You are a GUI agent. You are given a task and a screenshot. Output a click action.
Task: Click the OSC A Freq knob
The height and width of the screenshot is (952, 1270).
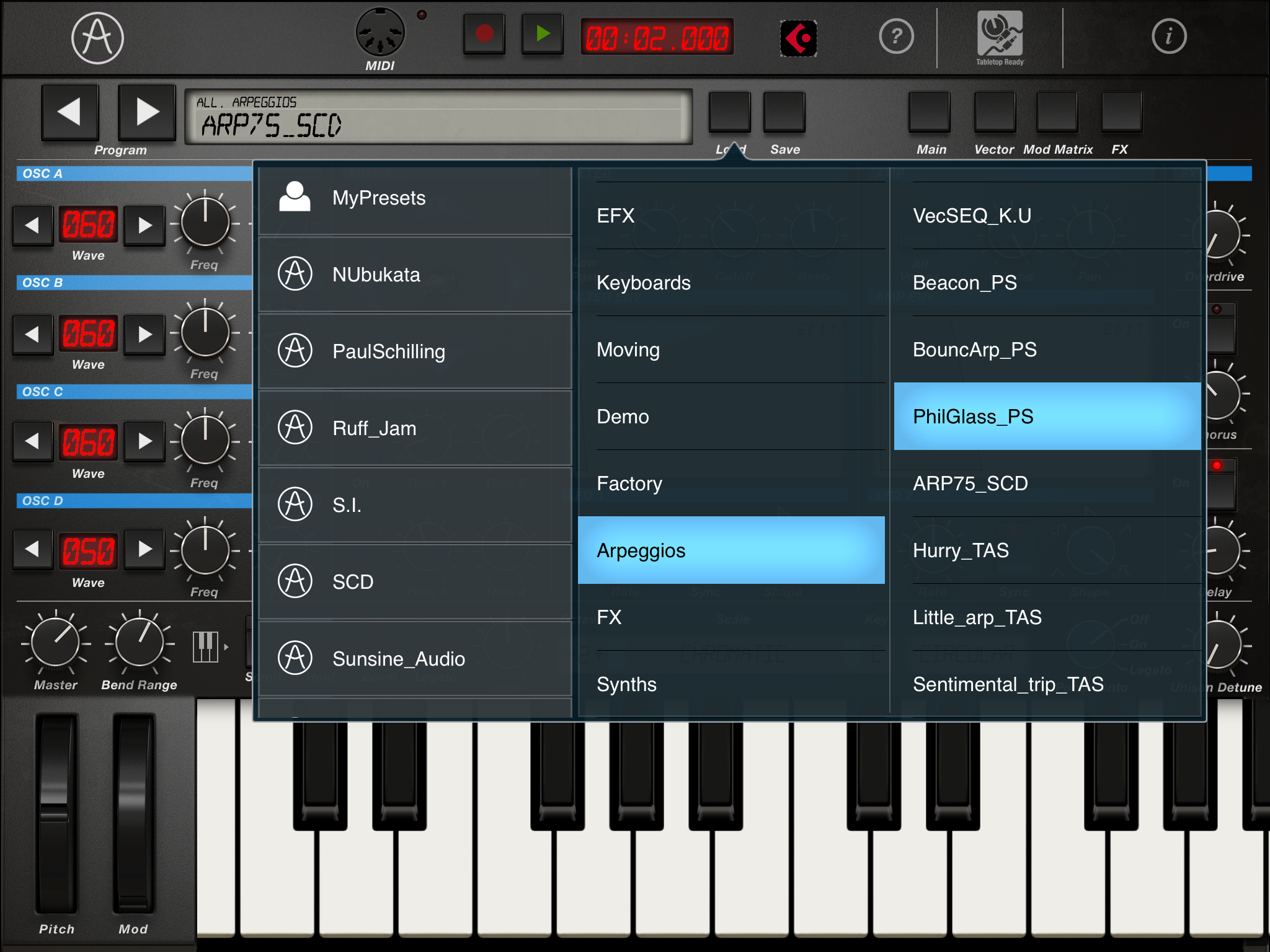(205, 223)
